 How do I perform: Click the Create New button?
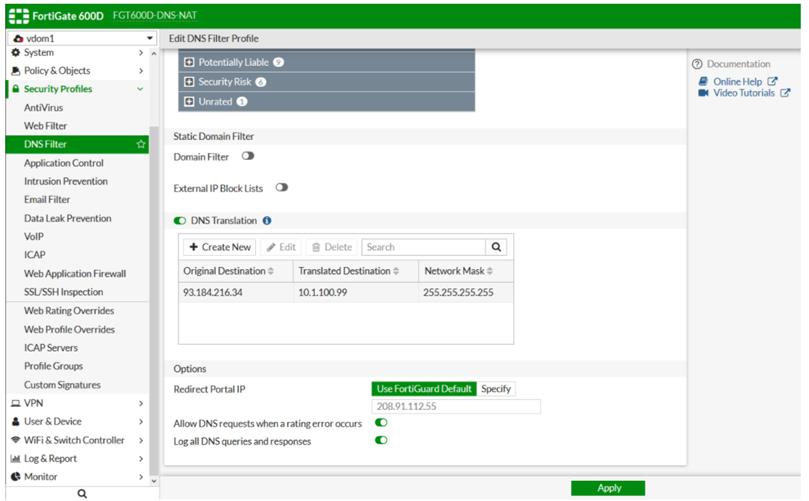(220, 247)
